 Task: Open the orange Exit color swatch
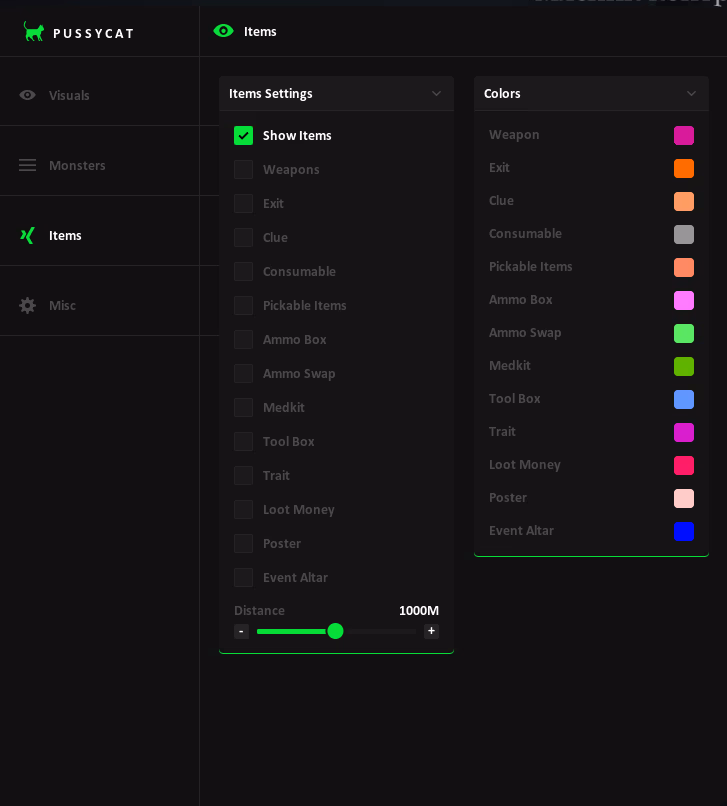pos(684,169)
